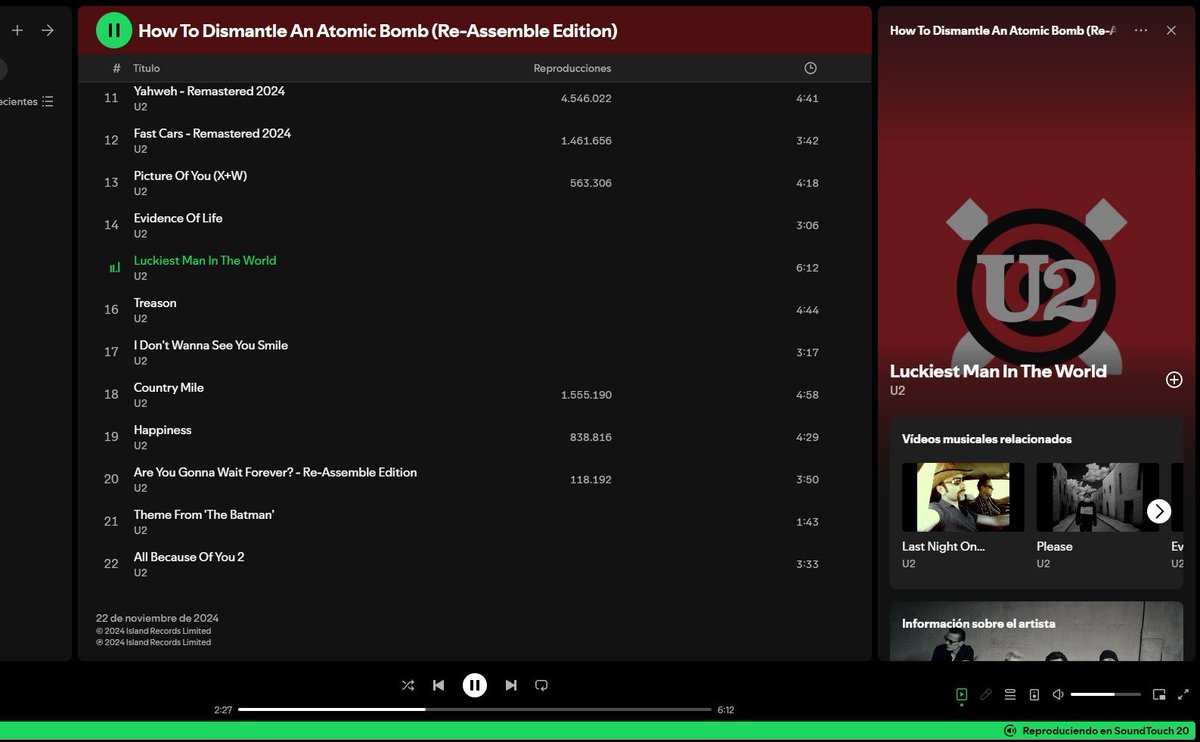Viewport: 1200px width, 742px height.
Task: Sort tracks by Reproducciones column
Action: (572, 68)
